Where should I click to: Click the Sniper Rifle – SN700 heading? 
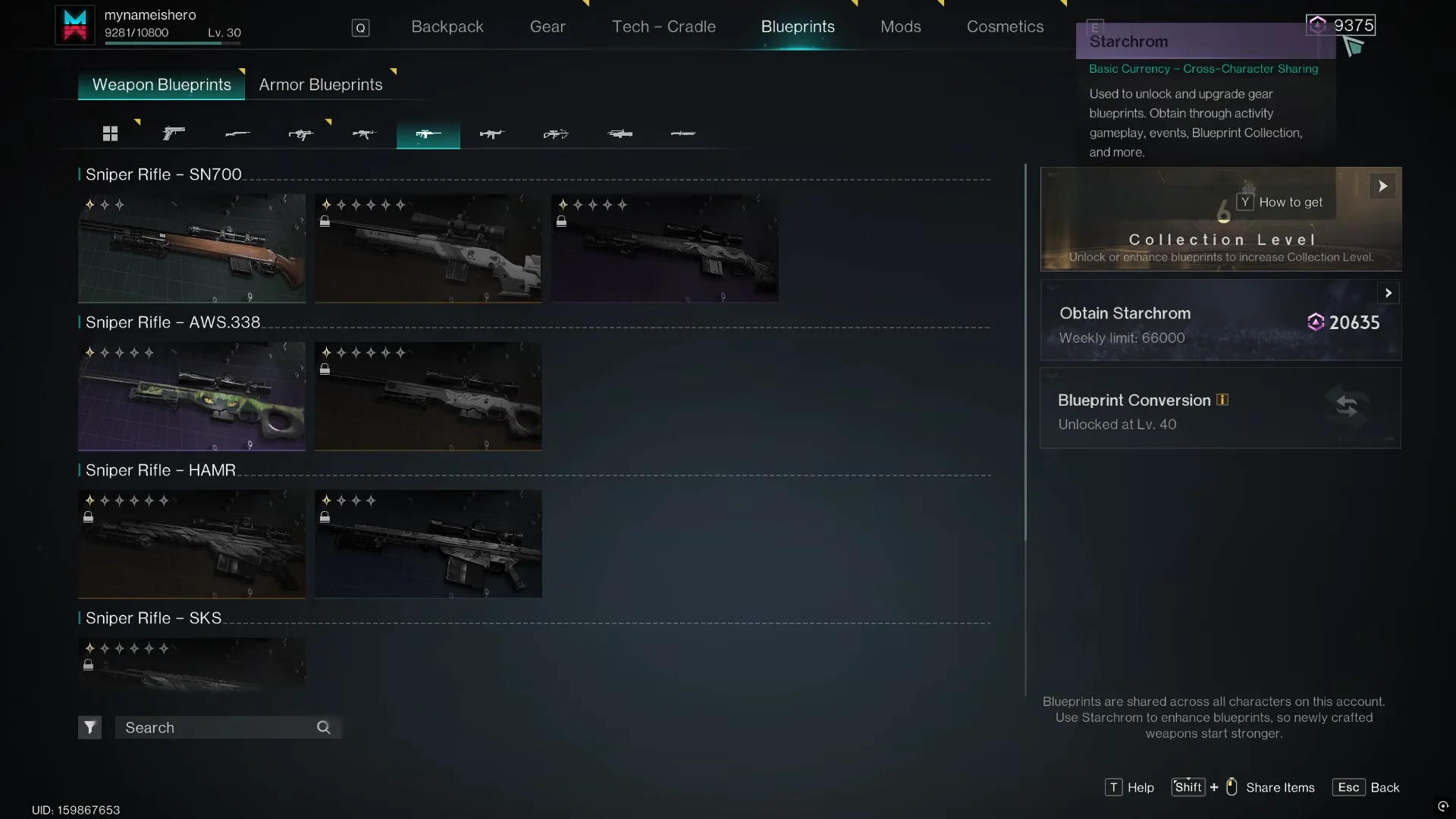click(163, 174)
